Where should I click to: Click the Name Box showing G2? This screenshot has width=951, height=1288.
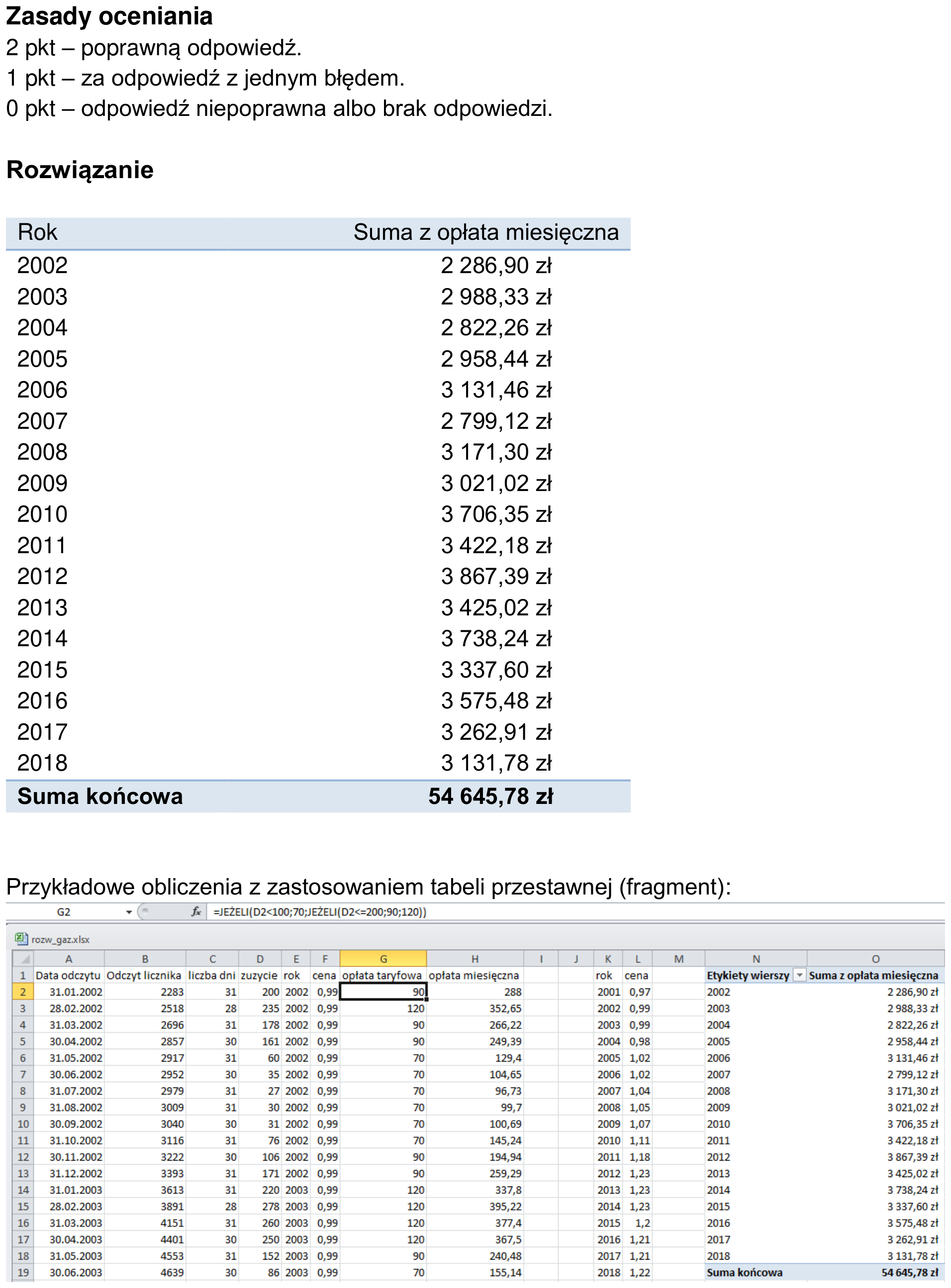coord(63,912)
